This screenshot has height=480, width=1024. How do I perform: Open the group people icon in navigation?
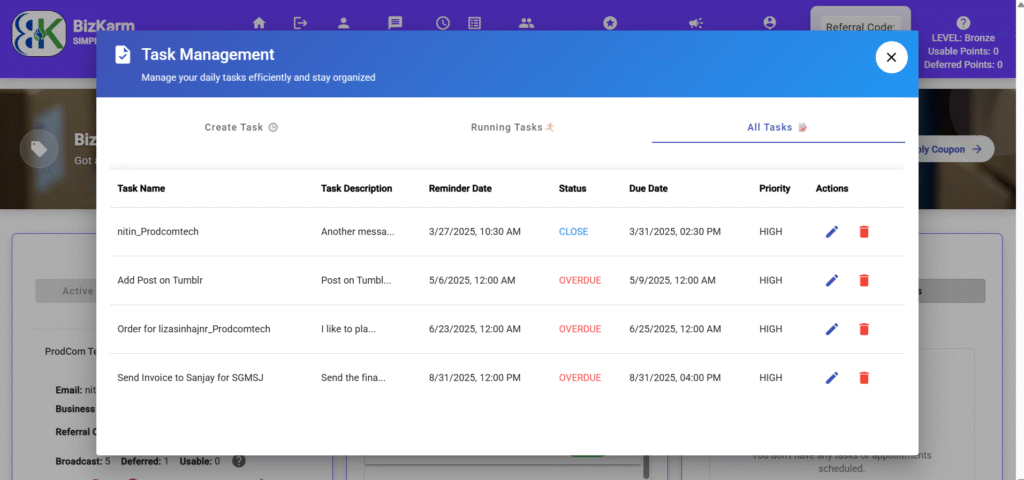(x=526, y=23)
